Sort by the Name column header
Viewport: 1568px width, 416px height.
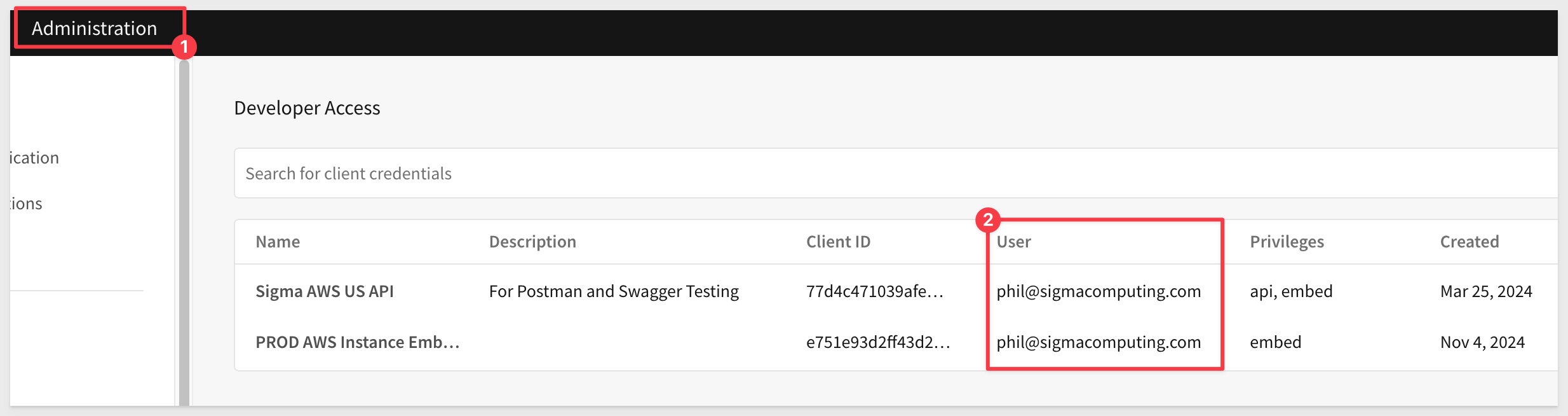[x=278, y=242]
